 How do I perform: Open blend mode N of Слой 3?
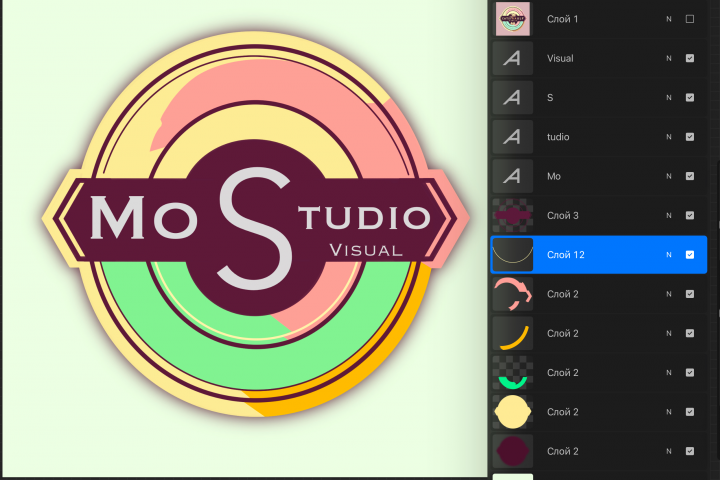tap(669, 215)
